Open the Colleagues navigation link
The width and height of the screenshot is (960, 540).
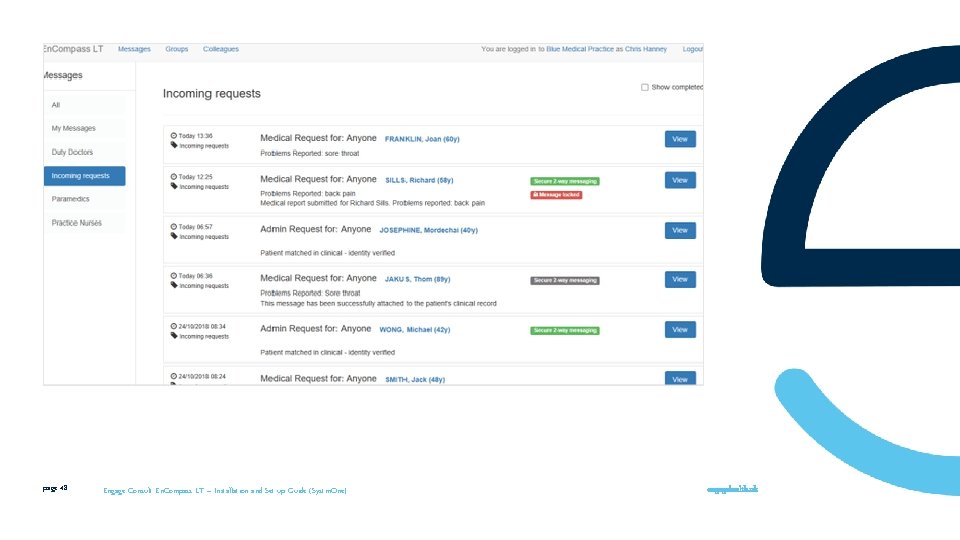pyautogui.click(x=220, y=49)
